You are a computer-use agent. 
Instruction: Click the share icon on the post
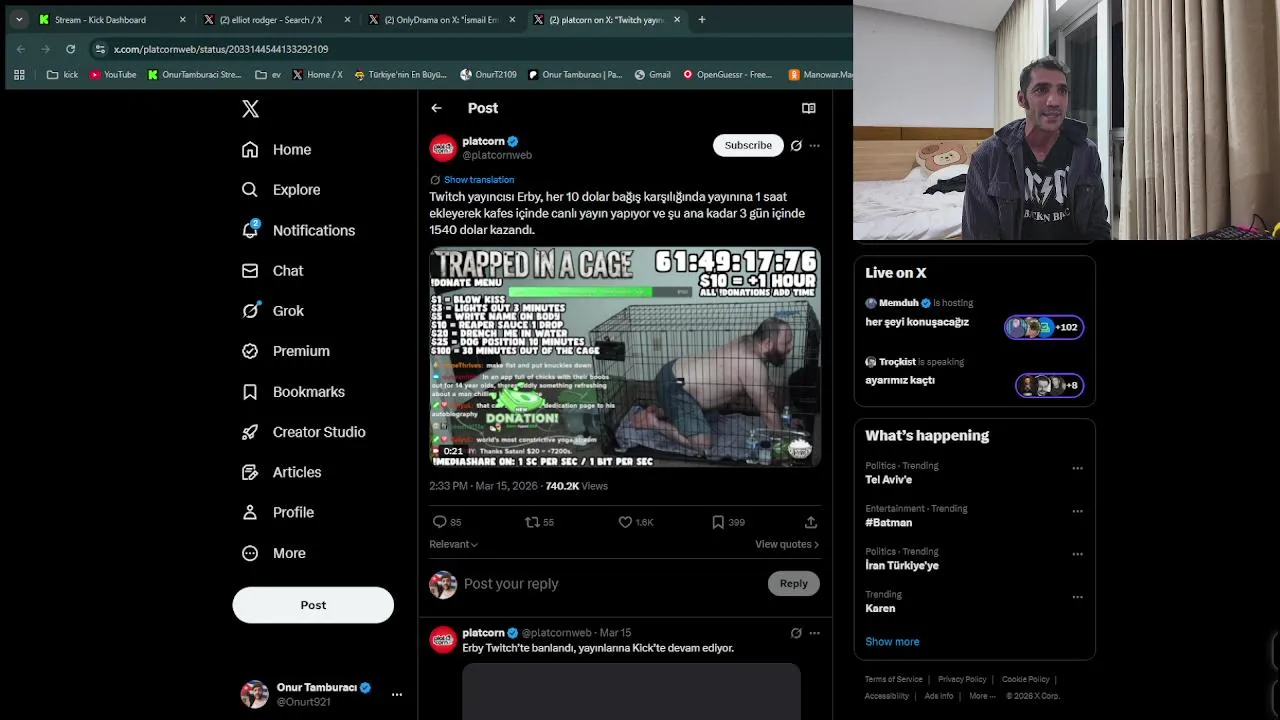point(811,522)
